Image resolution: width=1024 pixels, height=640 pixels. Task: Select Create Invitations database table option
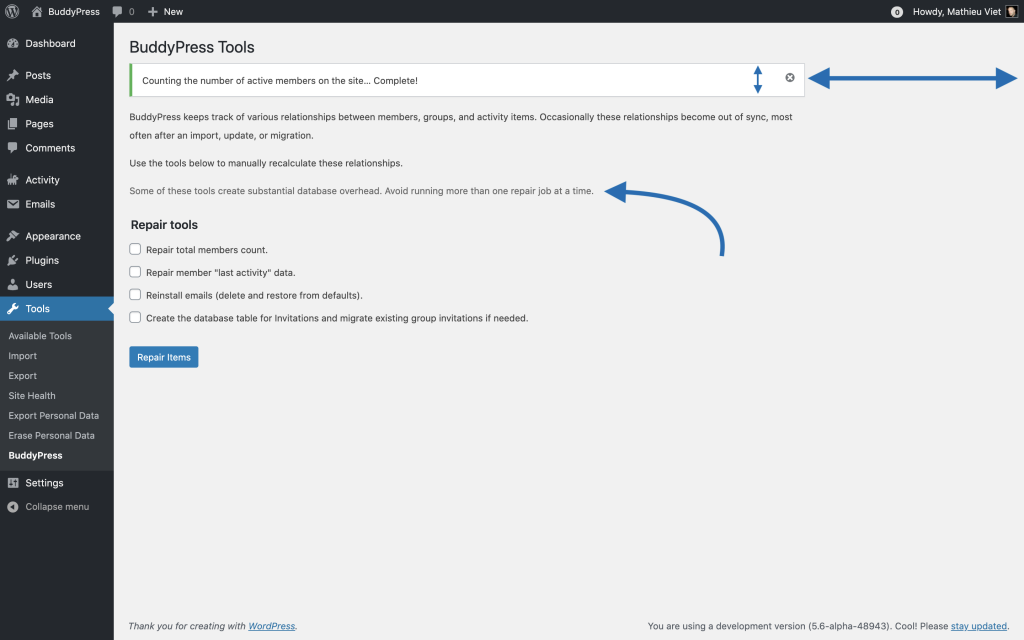tap(135, 317)
